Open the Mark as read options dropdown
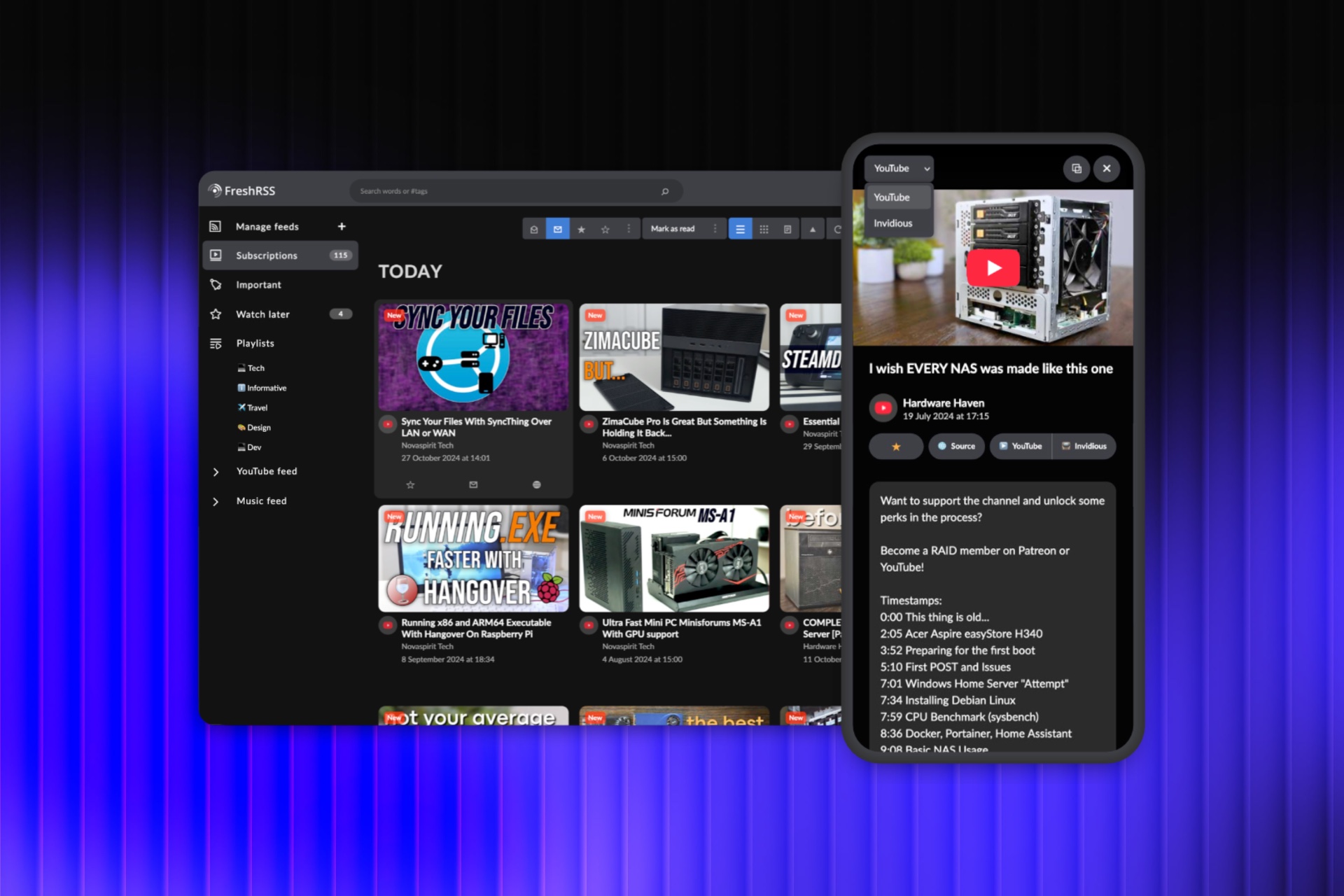Viewport: 1344px width, 896px height. click(715, 229)
